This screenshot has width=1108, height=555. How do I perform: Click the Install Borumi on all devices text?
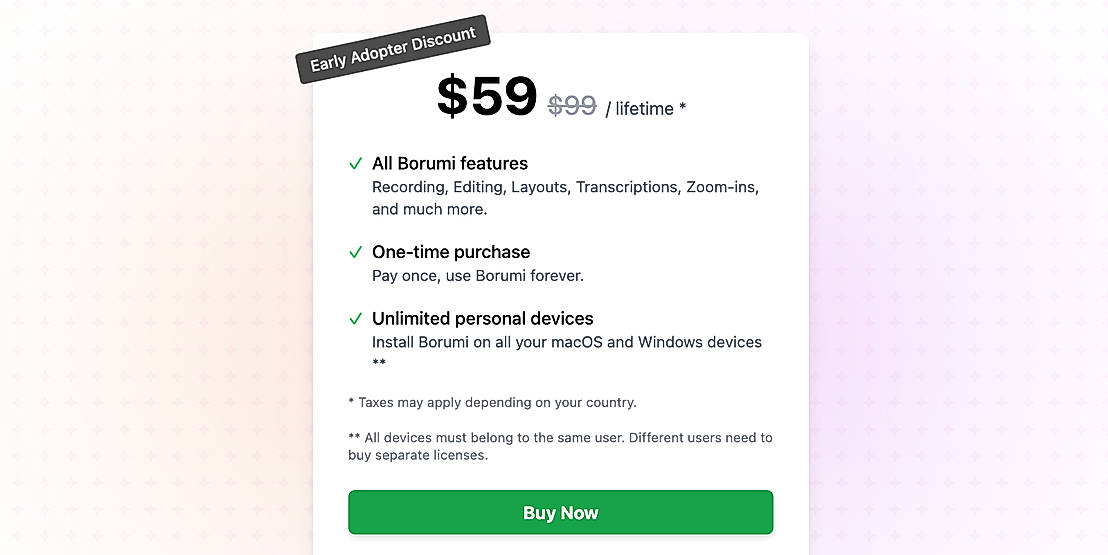tap(567, 342)
